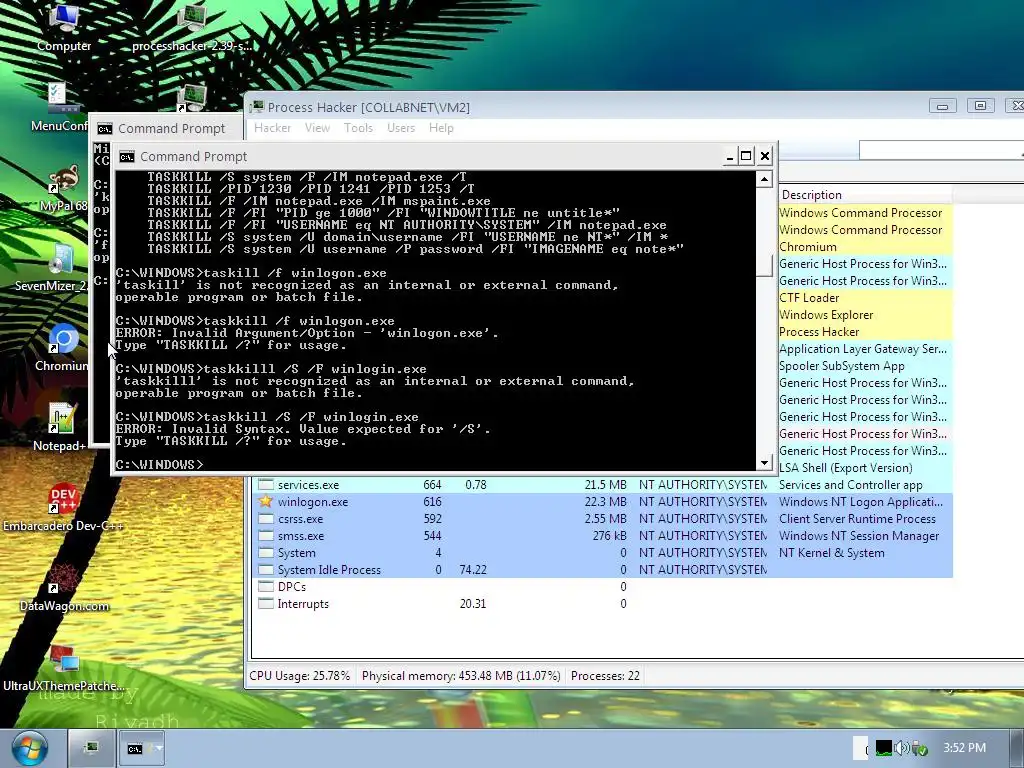Open the Users menu in Process Hacker

point(401,128)
